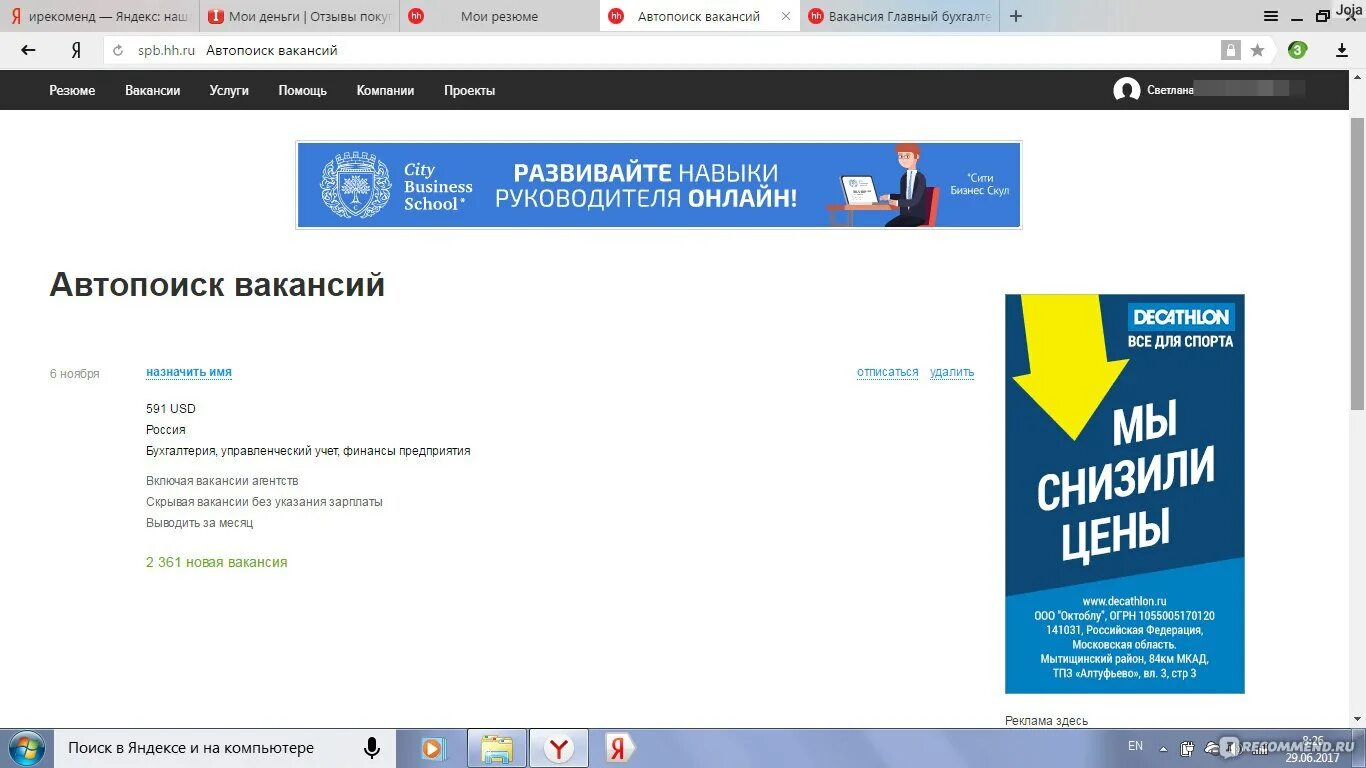The width and height of the screenshot is (1366, 768).
Task: Click the Decathlon advertisement banner
Action: [1125, 494]
